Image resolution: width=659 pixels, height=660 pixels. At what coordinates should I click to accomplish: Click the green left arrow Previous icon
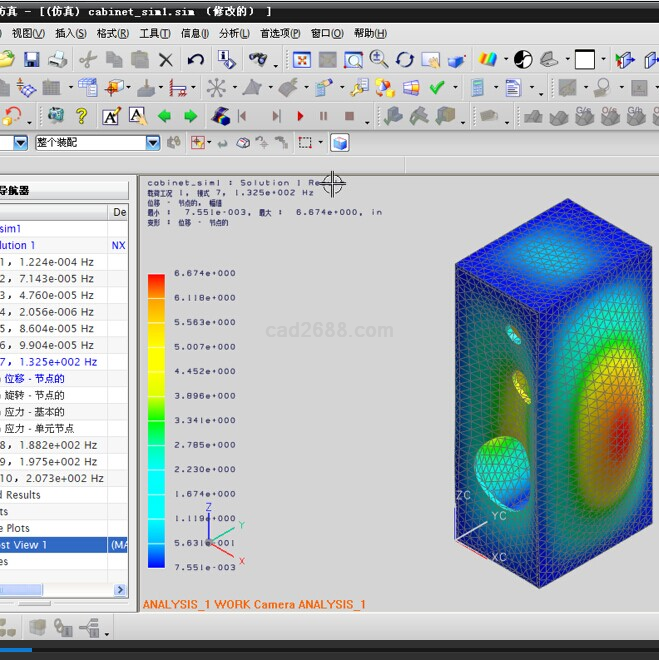pos(164,116)
